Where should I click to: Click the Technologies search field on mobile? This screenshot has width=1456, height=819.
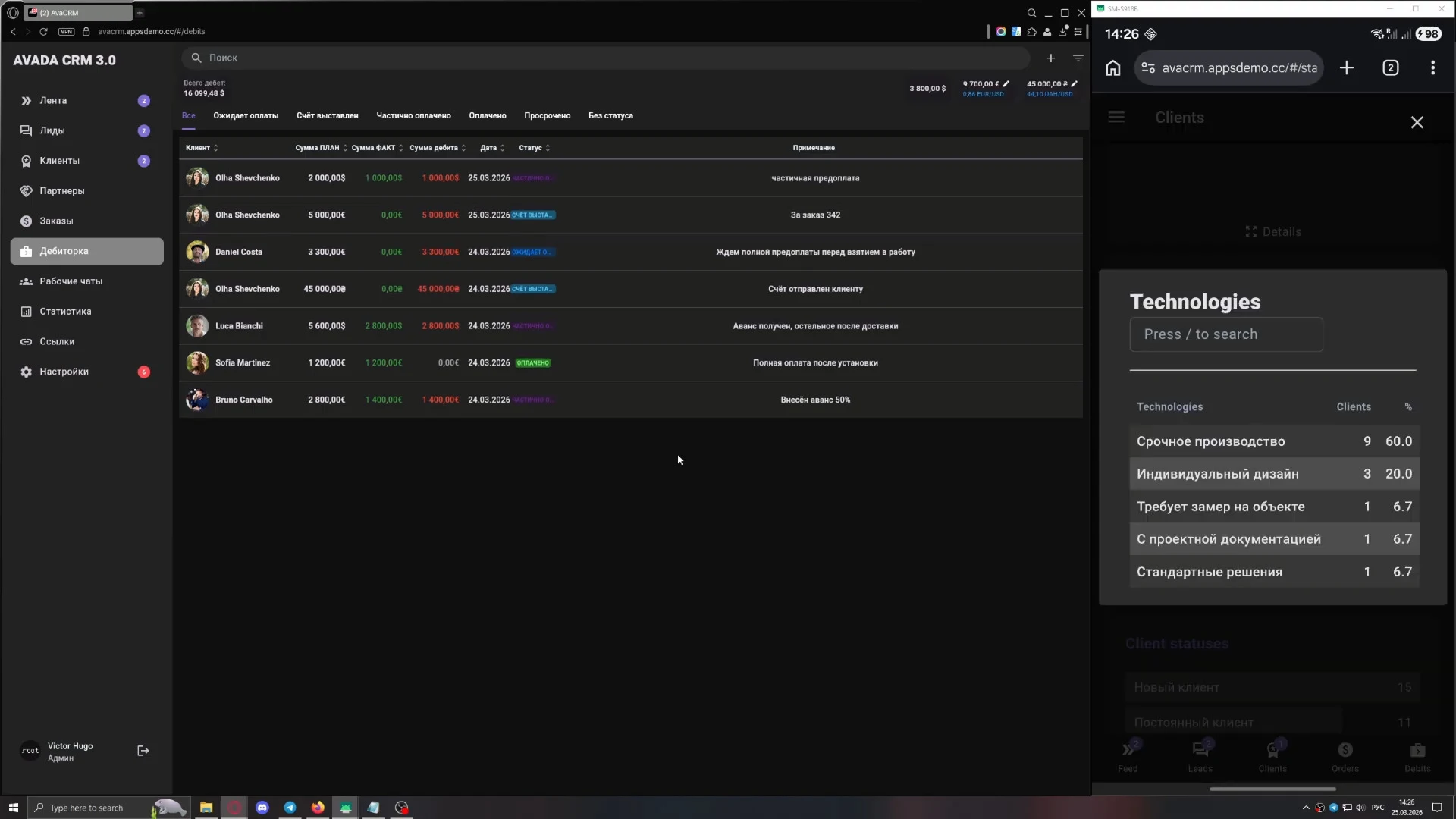1225,334
